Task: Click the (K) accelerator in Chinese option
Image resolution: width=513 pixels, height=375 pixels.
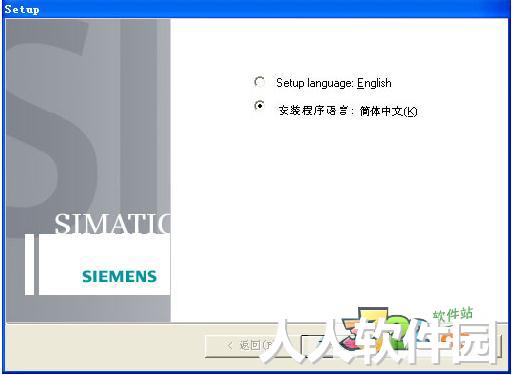Action: coord(410,111)
